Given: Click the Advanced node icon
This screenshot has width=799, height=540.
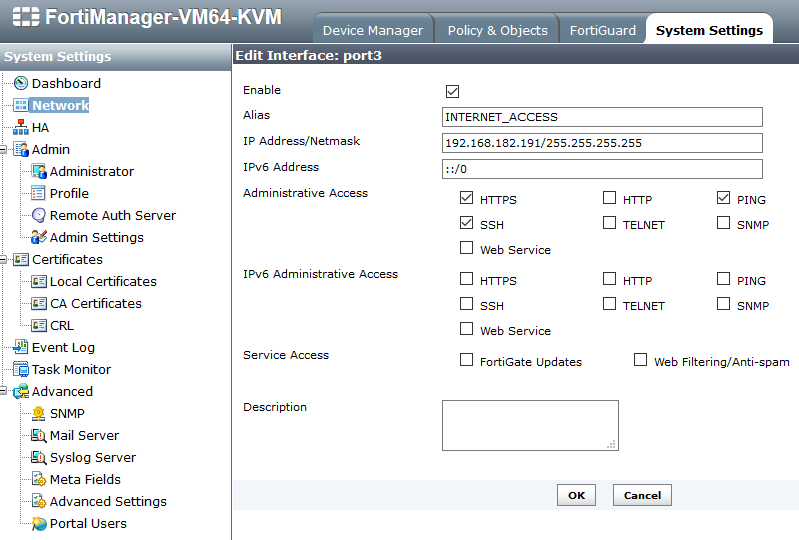Looking at the screenshot, I should [21, 391].
